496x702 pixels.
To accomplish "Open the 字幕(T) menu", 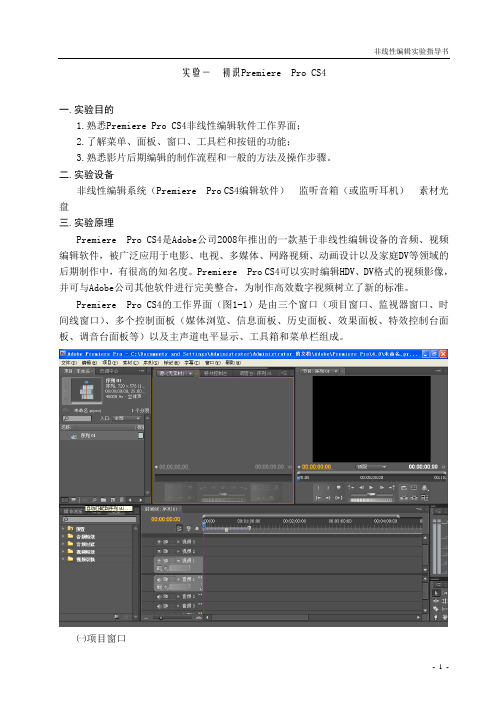I will coord(192,362).
